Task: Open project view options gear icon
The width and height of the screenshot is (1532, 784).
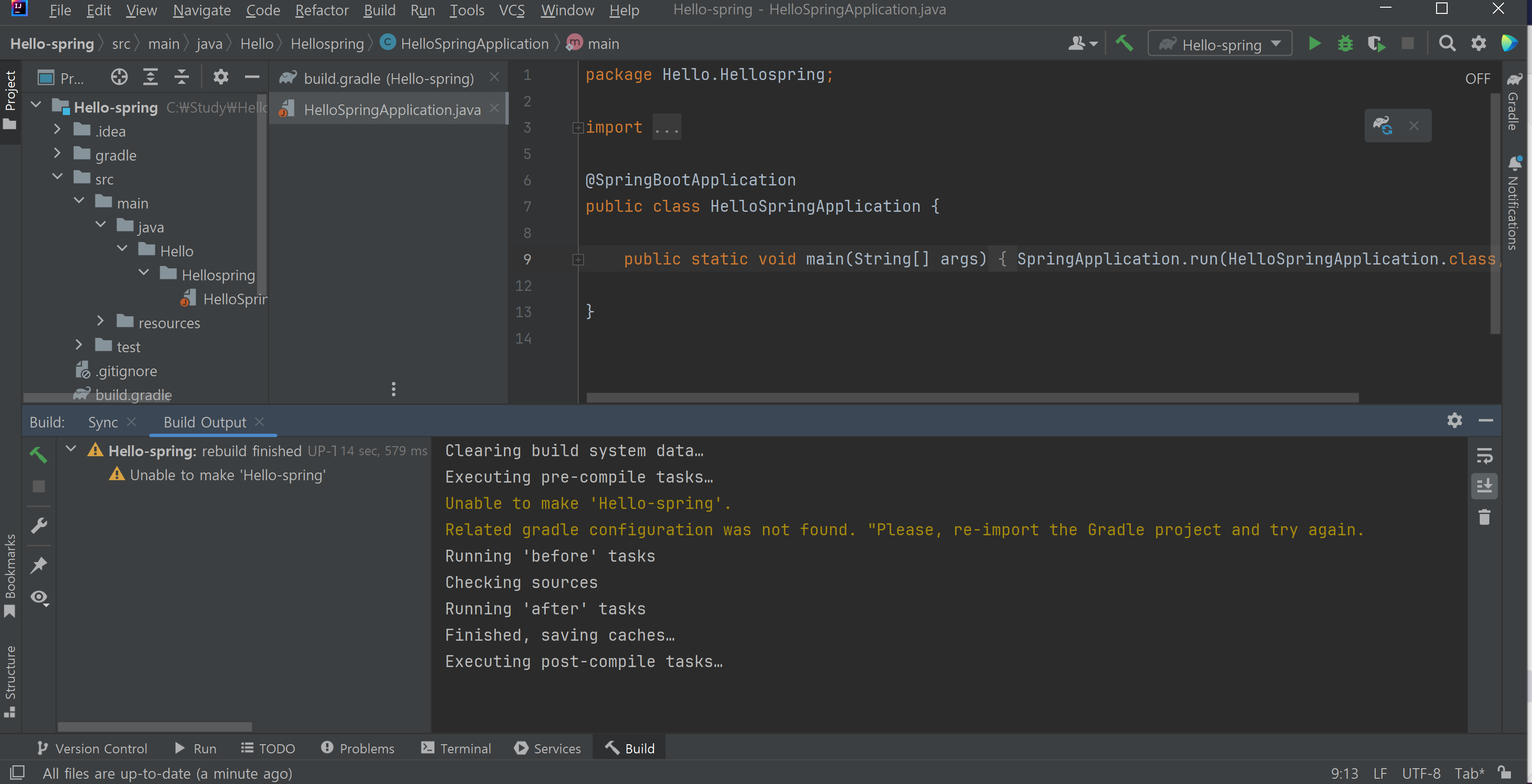Action: pyautogui.click(x=221, y=77)
